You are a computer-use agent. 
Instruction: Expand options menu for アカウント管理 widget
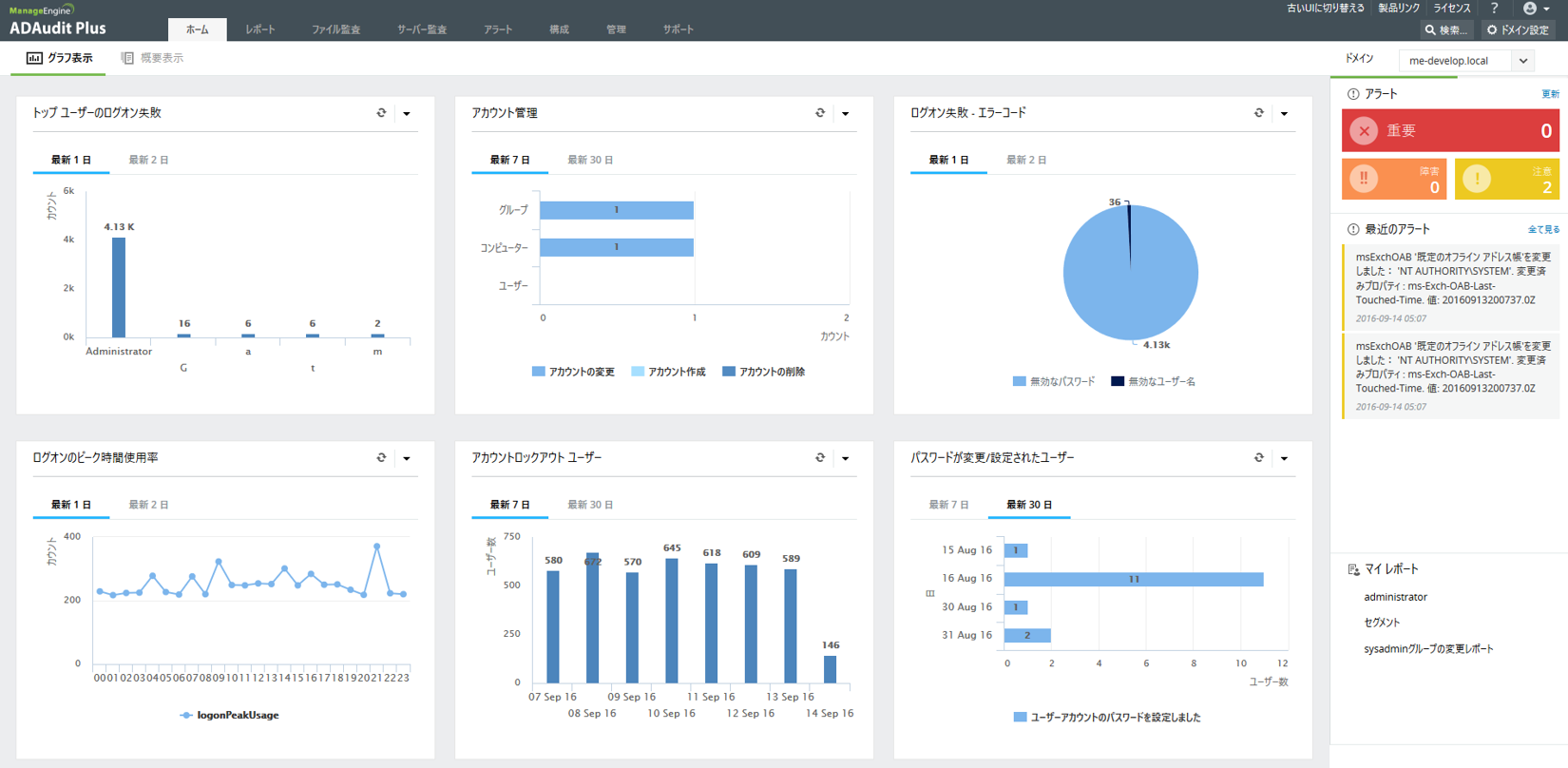[846, 114]
